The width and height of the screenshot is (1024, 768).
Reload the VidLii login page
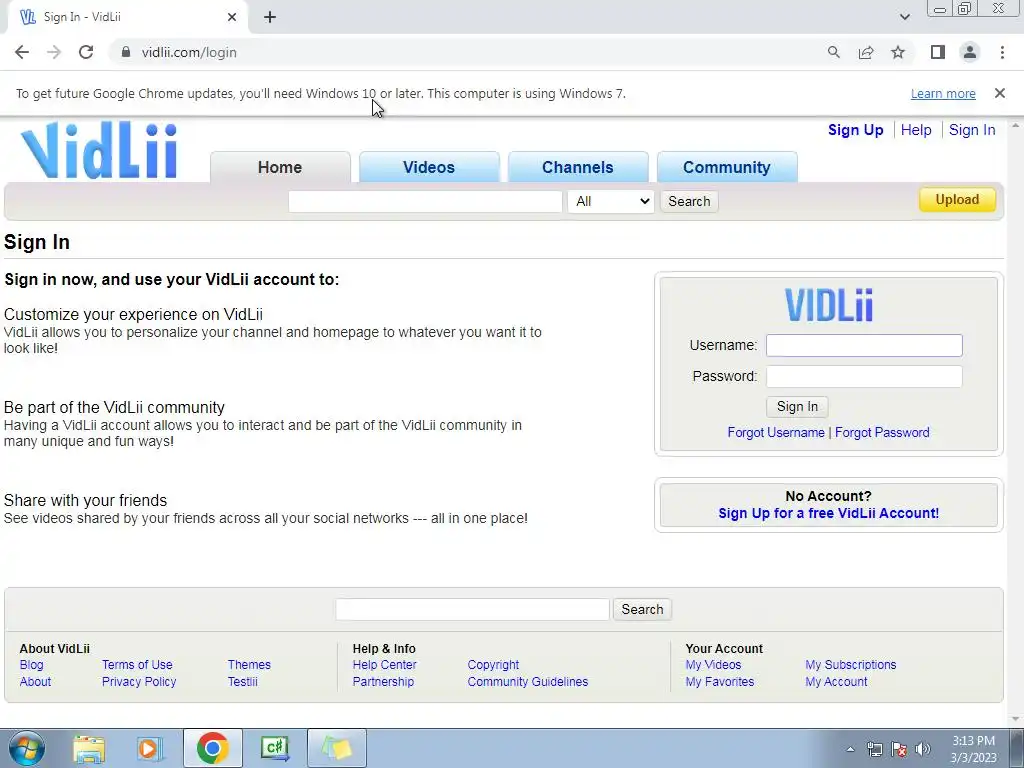(86, 52)
